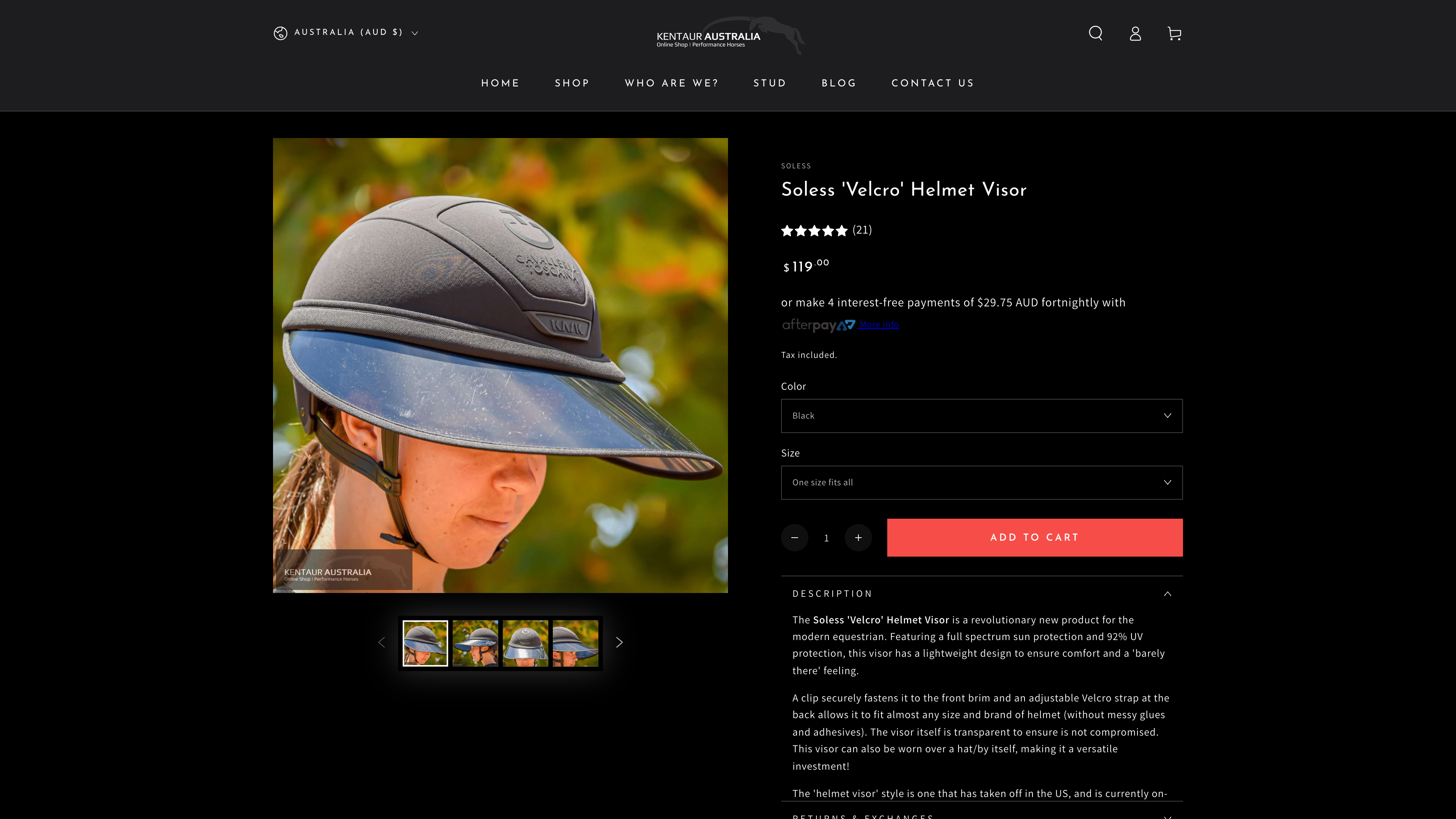Open the account login icon
Viewport: 1456px width, 819px height.
1135,33
